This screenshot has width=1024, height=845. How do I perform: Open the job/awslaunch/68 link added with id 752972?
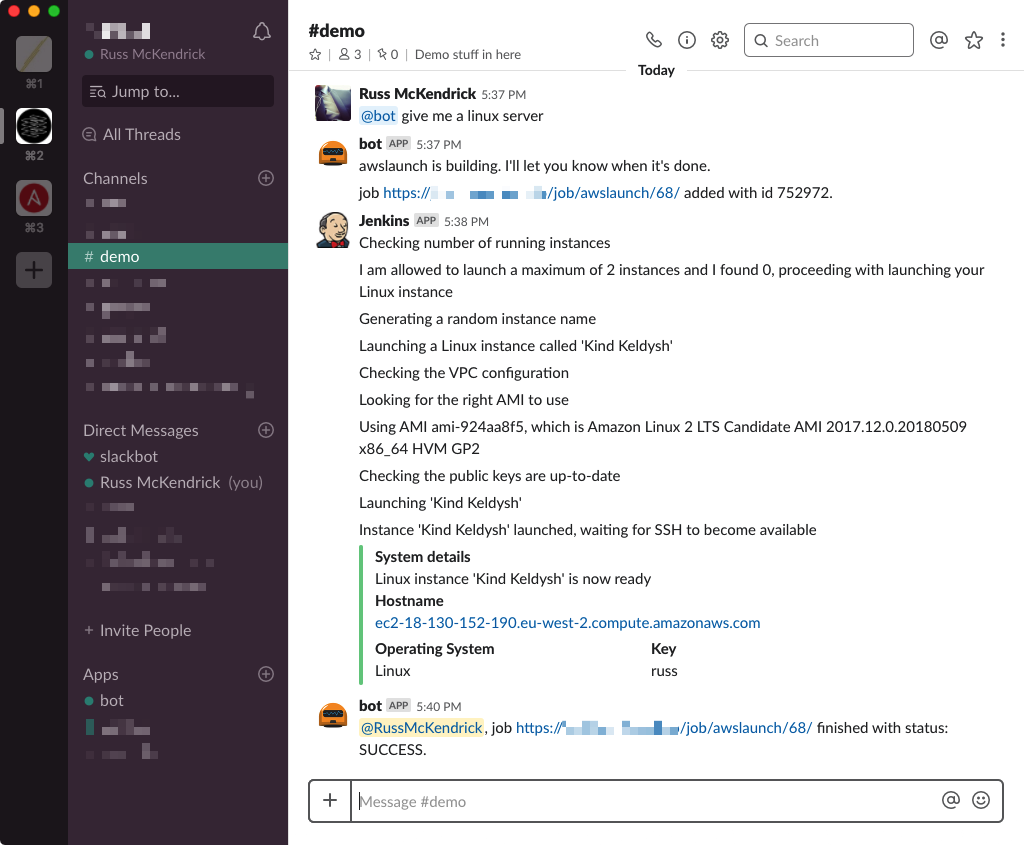click(x=531, y=193)
